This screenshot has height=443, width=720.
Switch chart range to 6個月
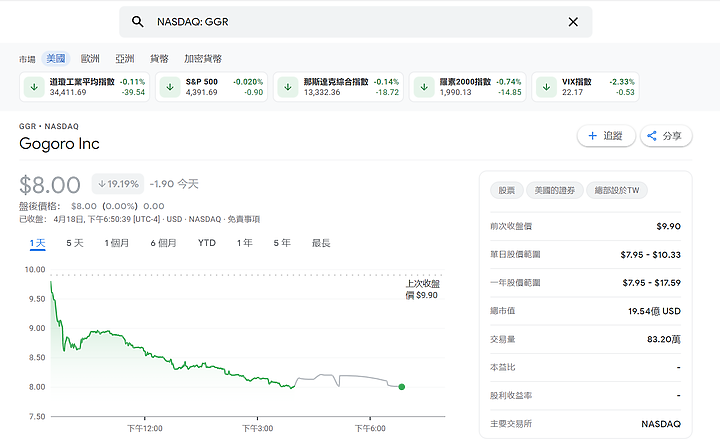pos(163,243)
